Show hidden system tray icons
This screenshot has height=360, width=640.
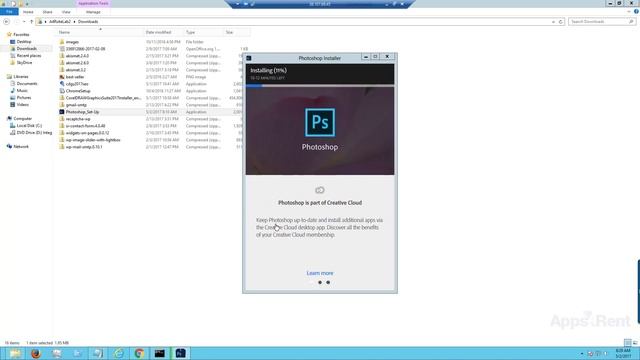click(582, 354)
